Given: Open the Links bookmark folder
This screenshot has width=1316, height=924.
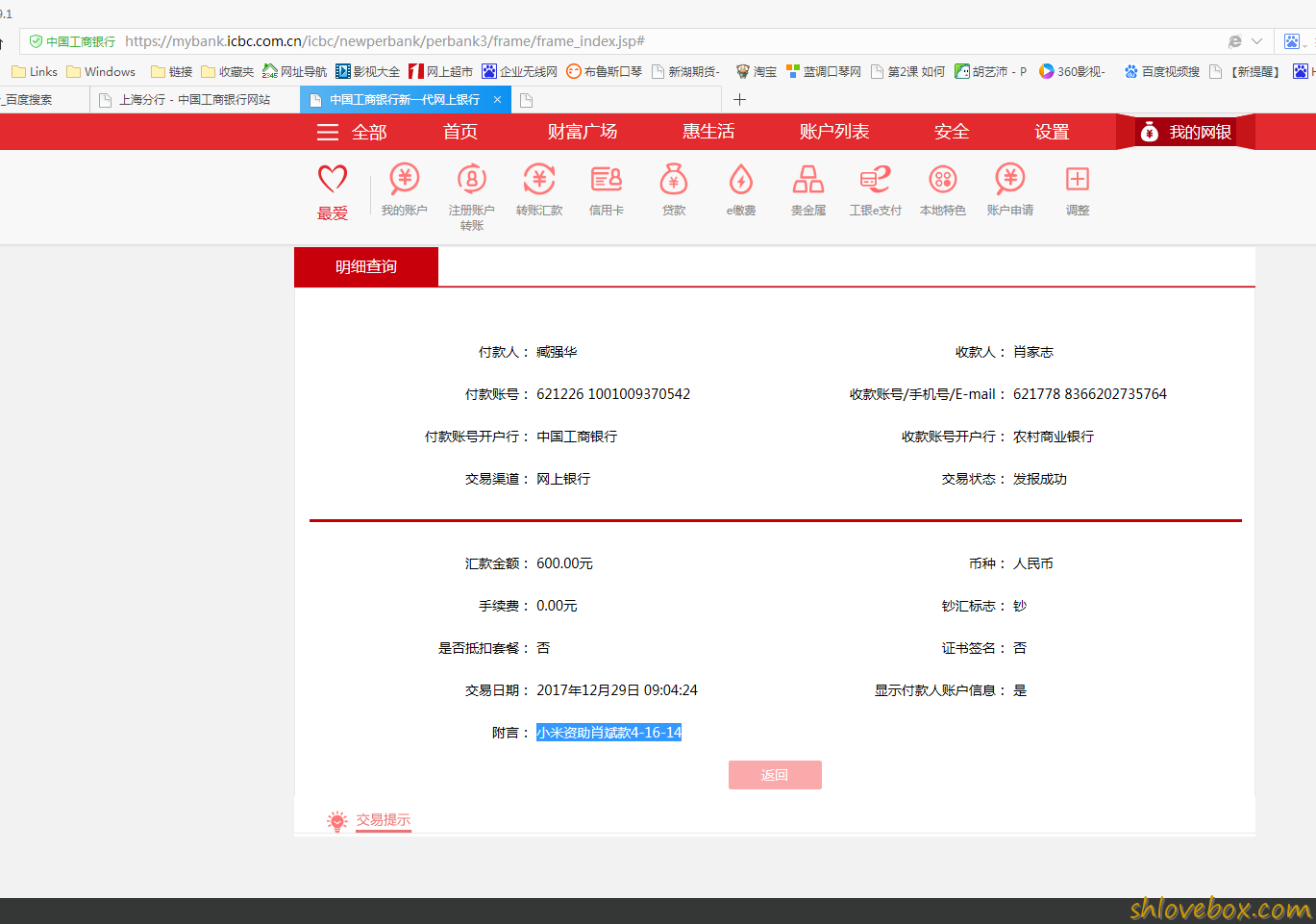Looking at the screenshot, I should [34, 71].
